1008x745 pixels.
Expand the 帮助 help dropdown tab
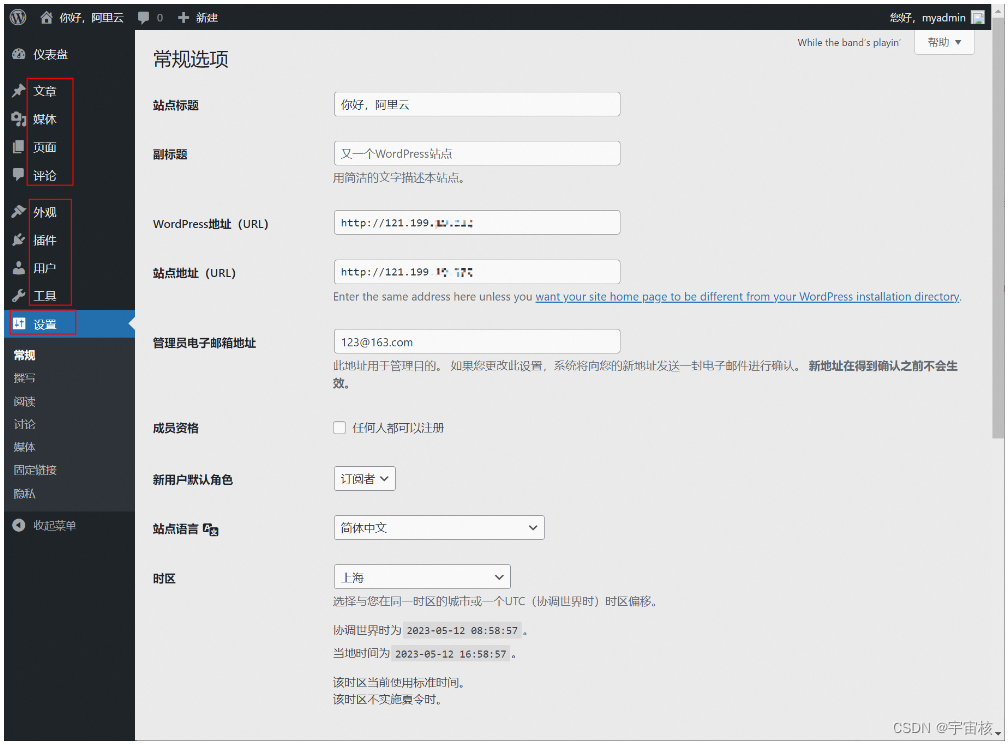click(x=944, y=42)
